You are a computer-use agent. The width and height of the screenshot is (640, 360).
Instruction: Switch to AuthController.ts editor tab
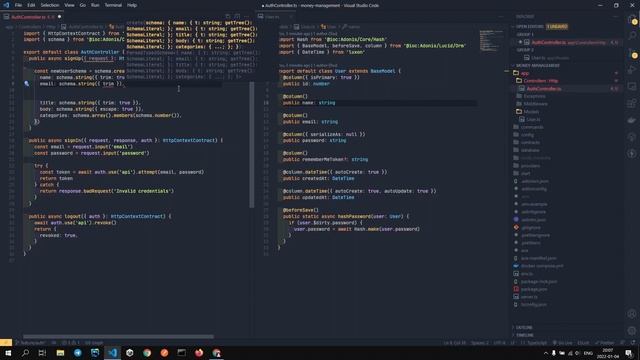[33, 17]
